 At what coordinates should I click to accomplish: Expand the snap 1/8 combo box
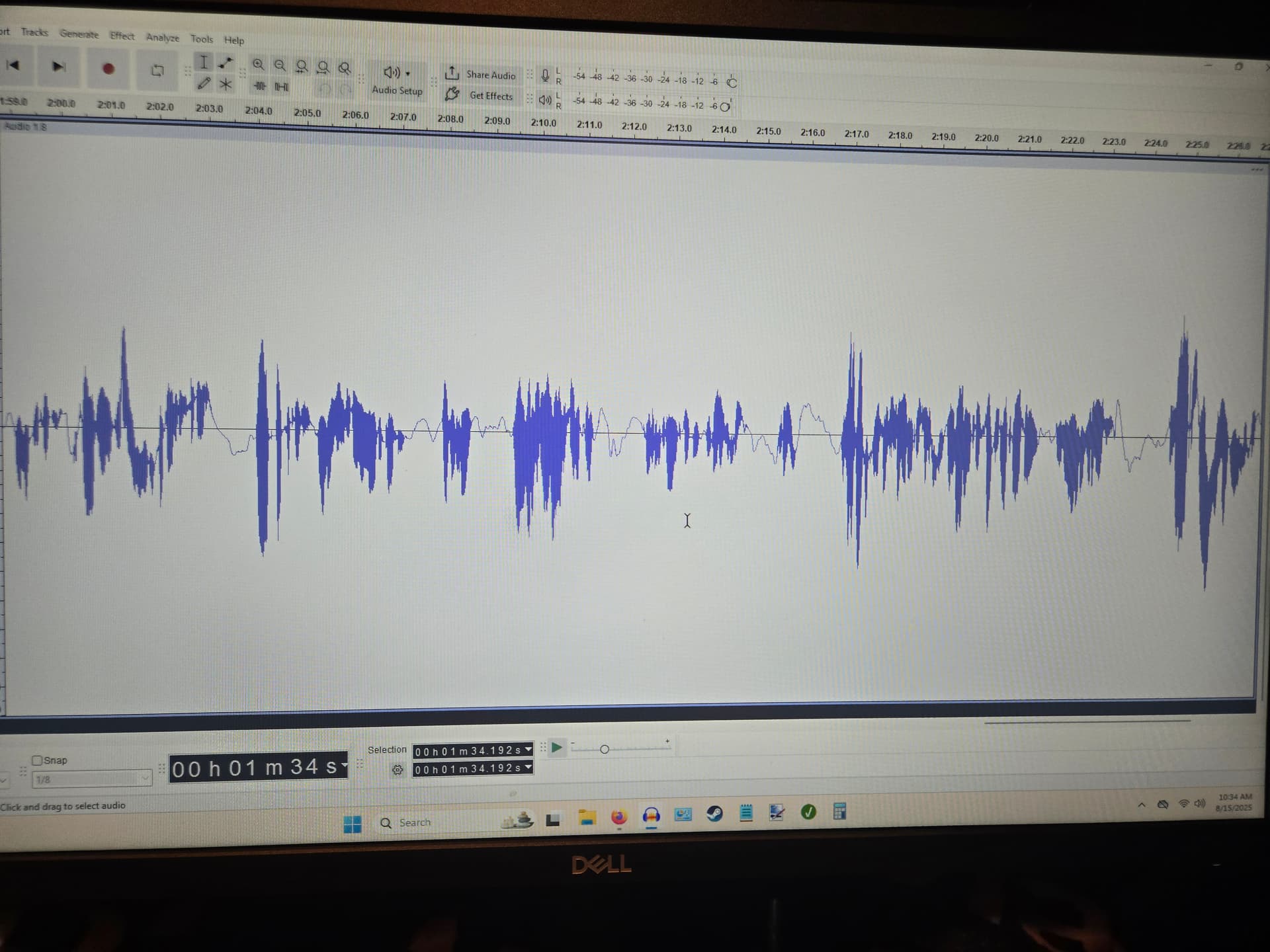point(92,779)
